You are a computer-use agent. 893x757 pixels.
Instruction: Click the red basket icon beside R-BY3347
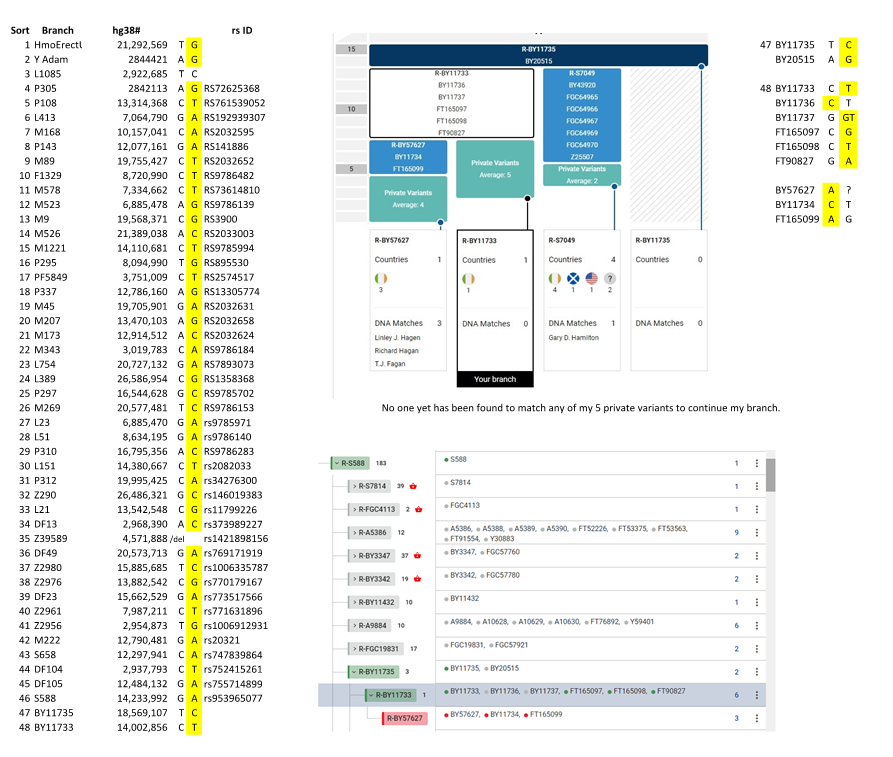click(417, 555)
